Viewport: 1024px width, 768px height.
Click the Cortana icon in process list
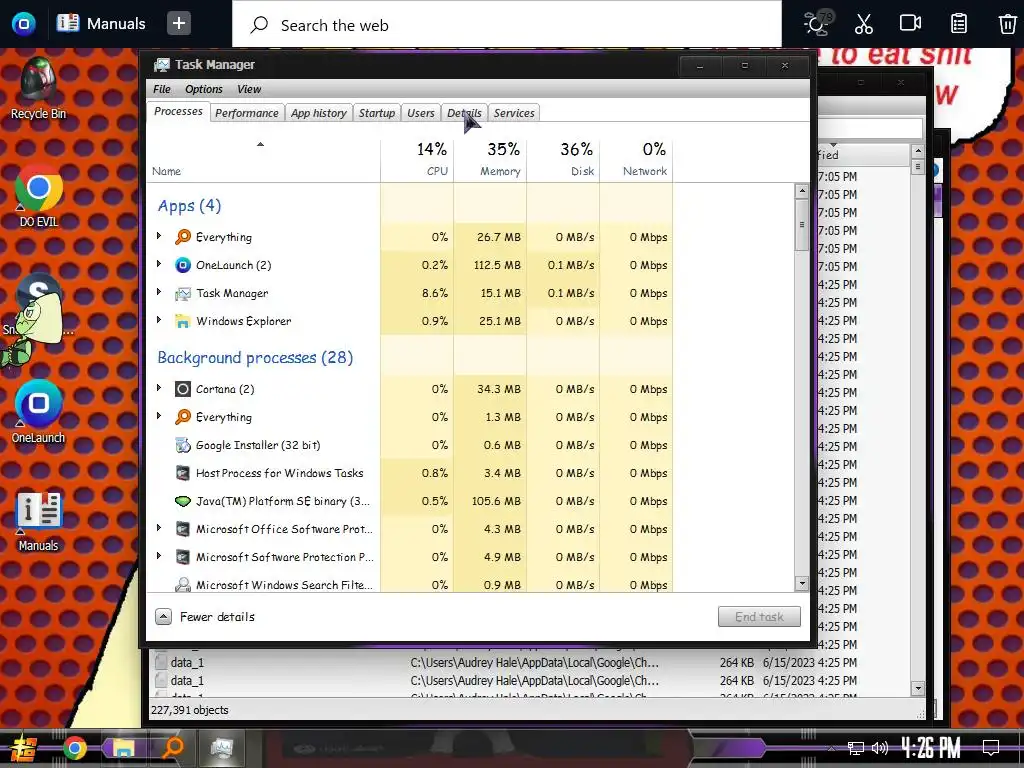pyautogui.click(x=183, y=389)
